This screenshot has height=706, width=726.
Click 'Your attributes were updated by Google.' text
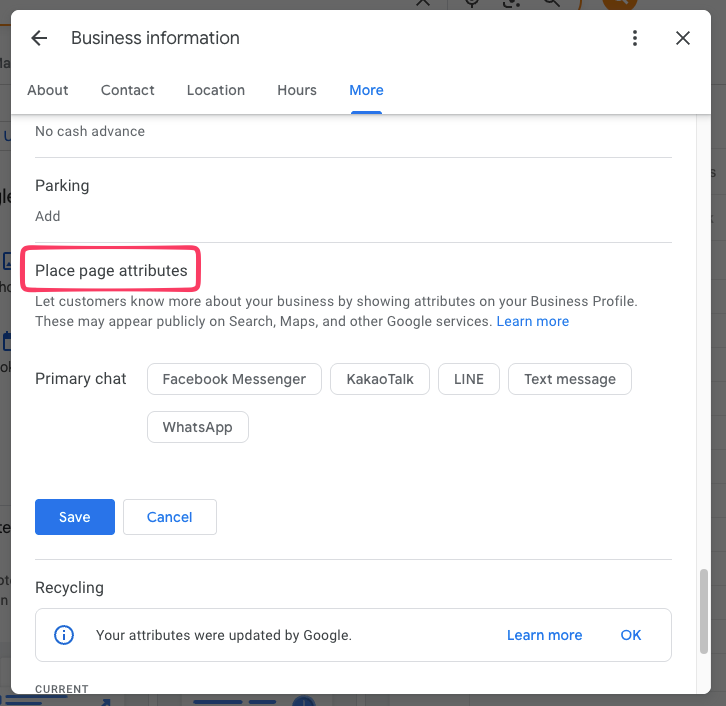point(224,635)
